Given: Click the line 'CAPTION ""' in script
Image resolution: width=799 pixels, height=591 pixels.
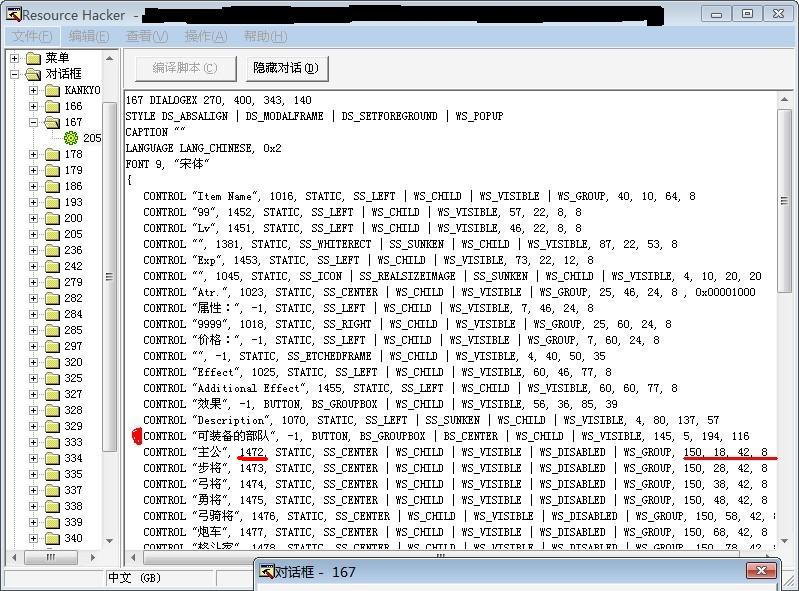Looking at the screenshot, I should [x=156, y=132].
